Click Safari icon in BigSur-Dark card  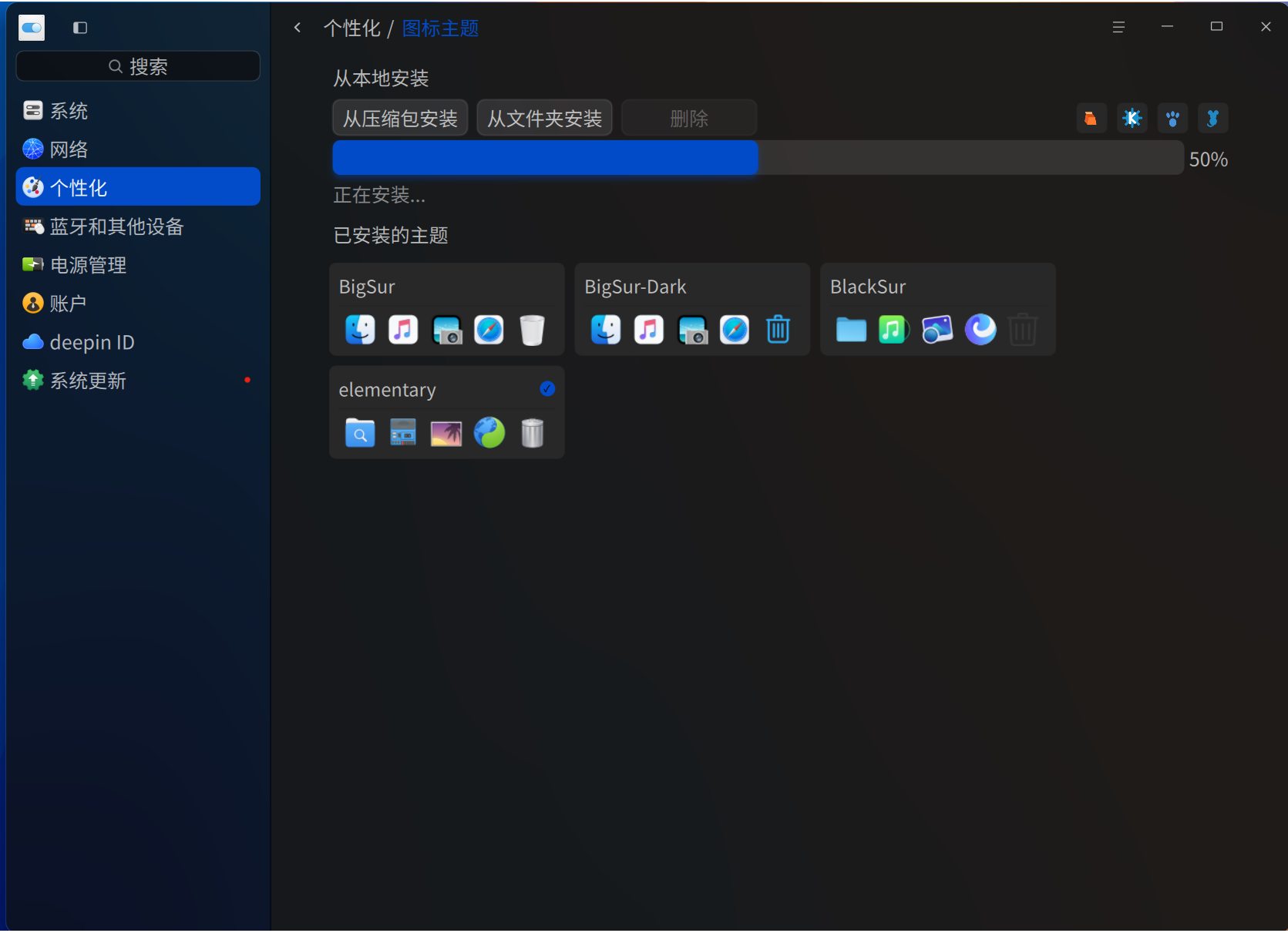point(735,330)
